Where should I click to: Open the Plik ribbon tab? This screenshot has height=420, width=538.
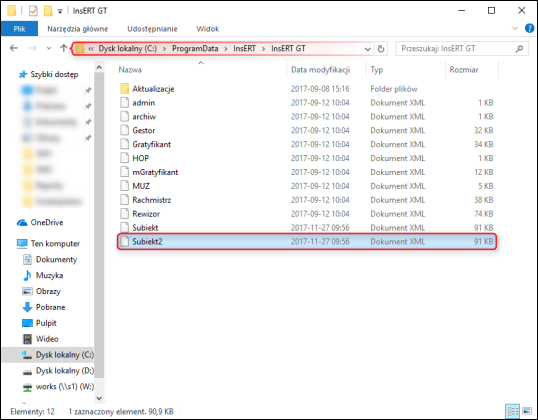[x=19, y=29]
